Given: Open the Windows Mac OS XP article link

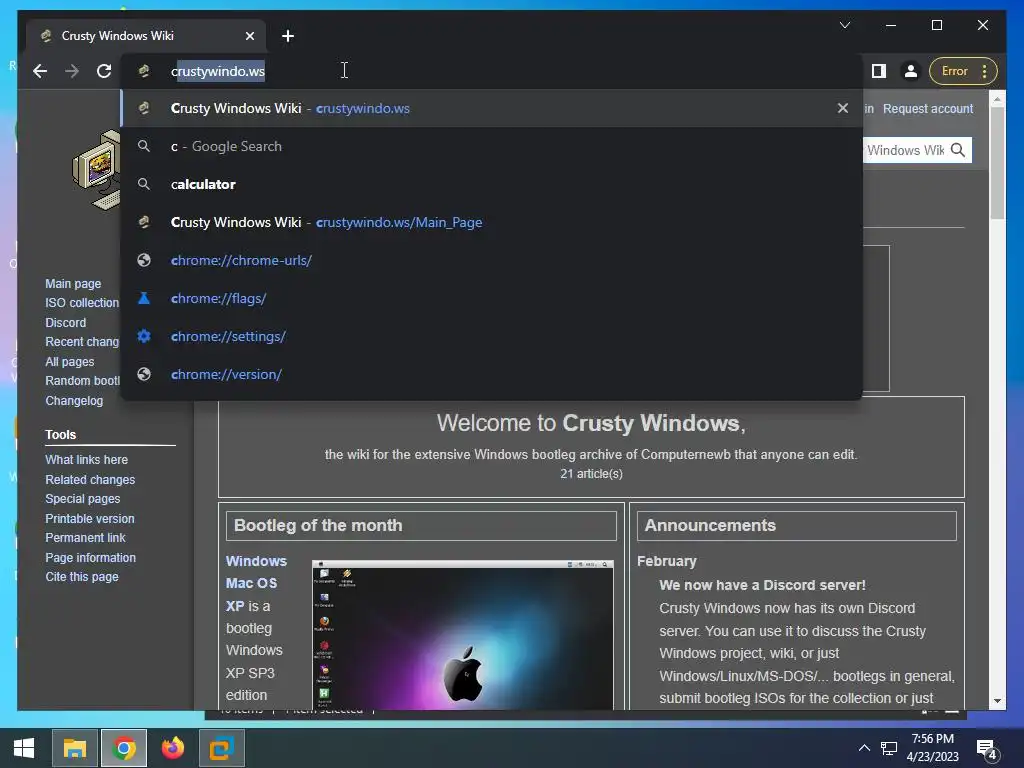Looking at the screenshot, I should click(256, 583).
